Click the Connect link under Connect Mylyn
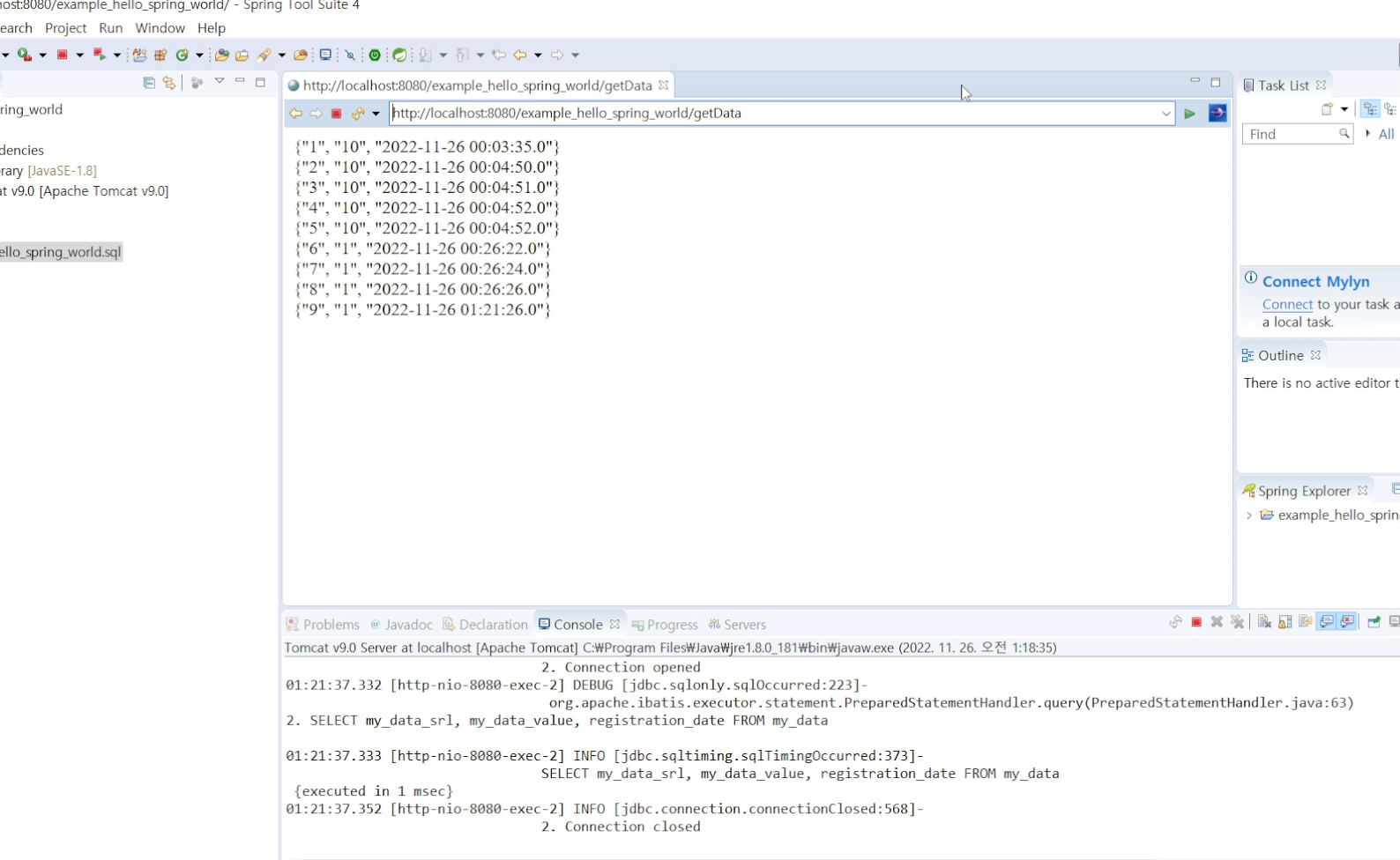This screenshot has height=860, width=1400. (x=1288, y=305)
